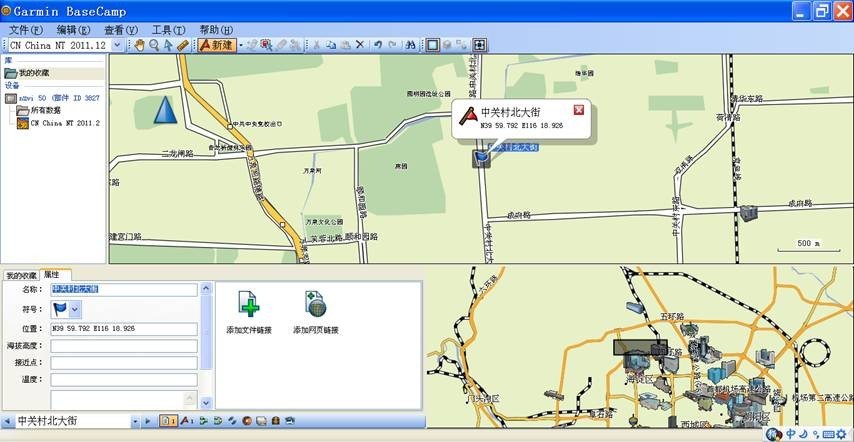Select the magnifier zoom tool
This screenshot has height=442, width=854.
click(x=154, y=45)
